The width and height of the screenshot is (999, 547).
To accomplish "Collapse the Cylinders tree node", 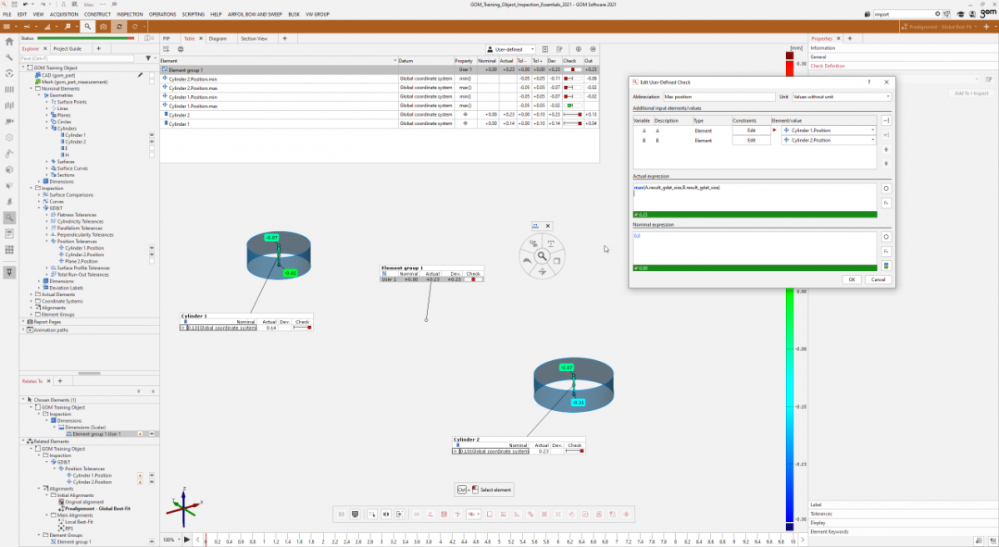I will (47, 128).
